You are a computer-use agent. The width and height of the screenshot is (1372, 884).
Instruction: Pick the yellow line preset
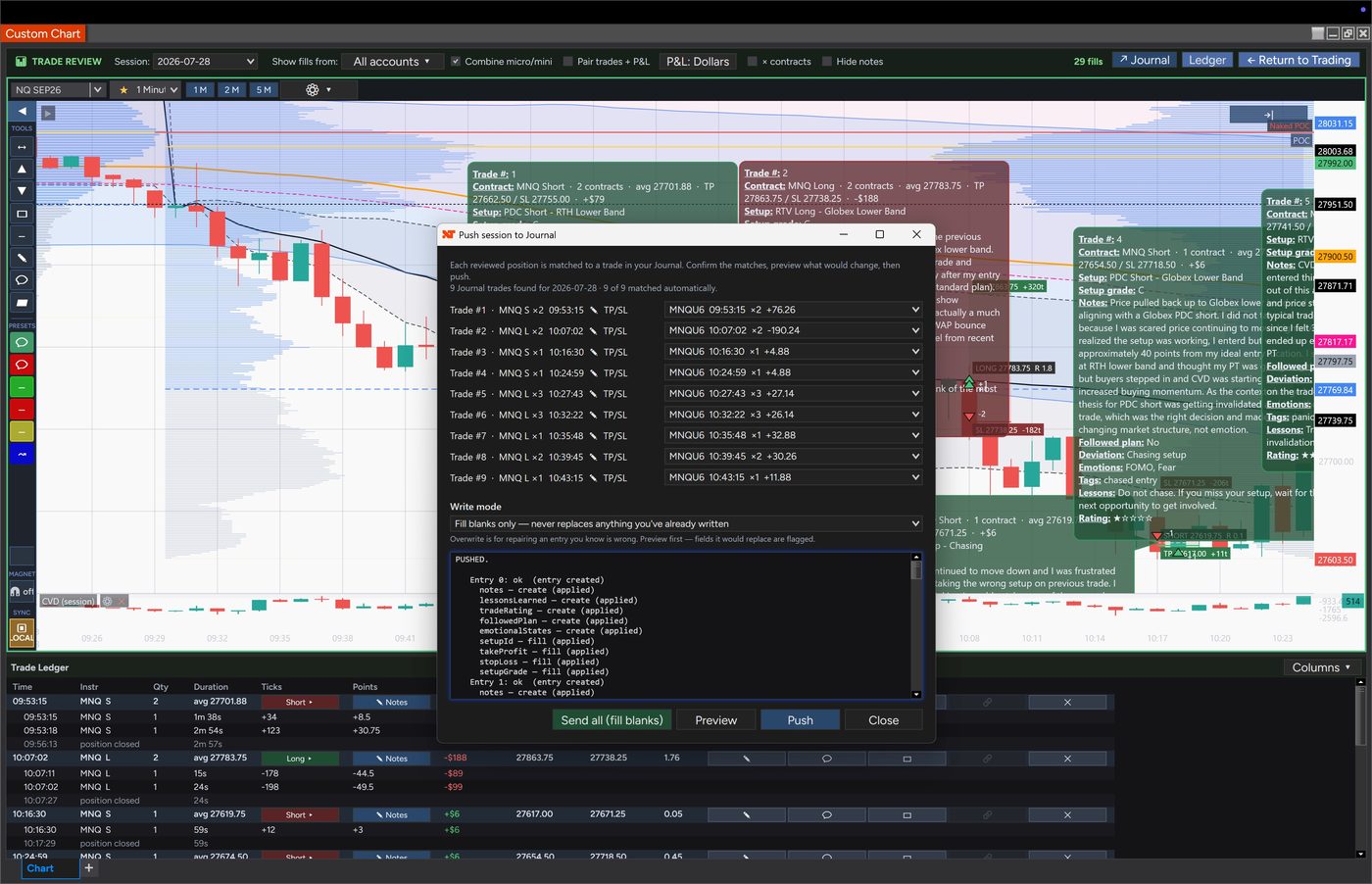(x=22, y=431)
